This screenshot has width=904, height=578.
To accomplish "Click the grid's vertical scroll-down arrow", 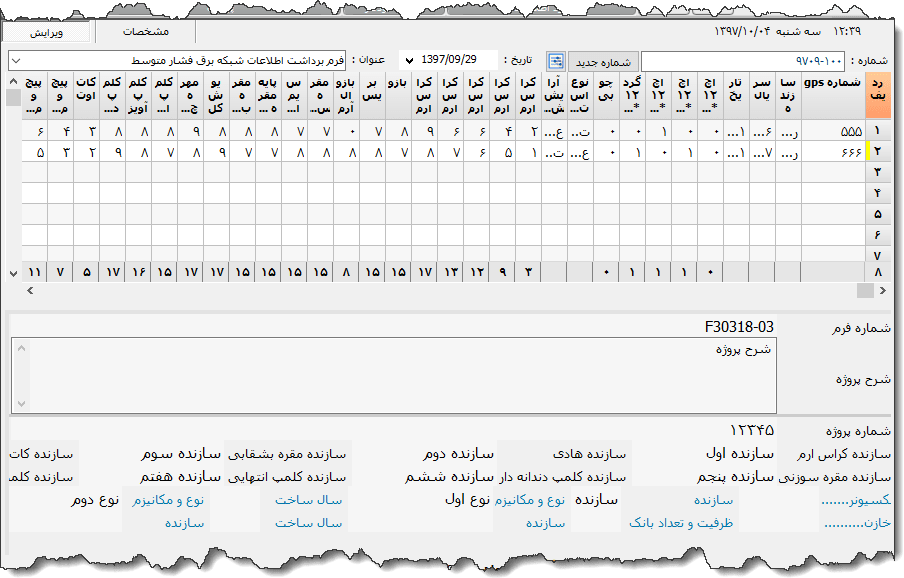I will [13, 272].
